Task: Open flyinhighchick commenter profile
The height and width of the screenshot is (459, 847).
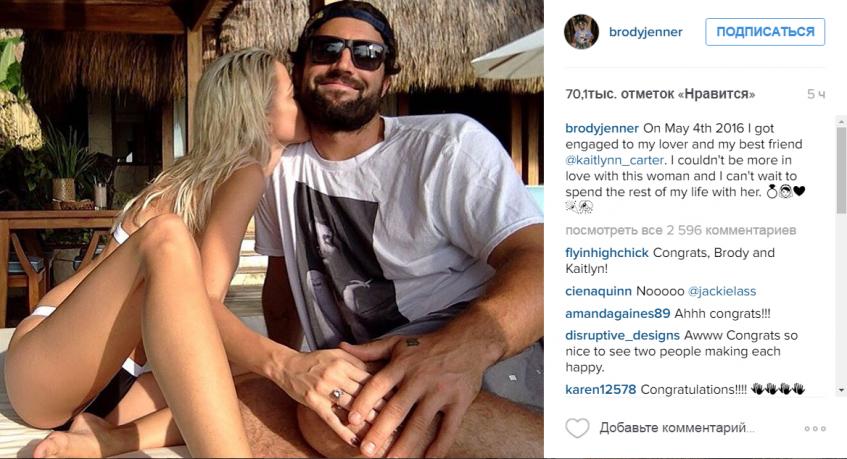Action: pyautogui.click(x=606, y=253)
